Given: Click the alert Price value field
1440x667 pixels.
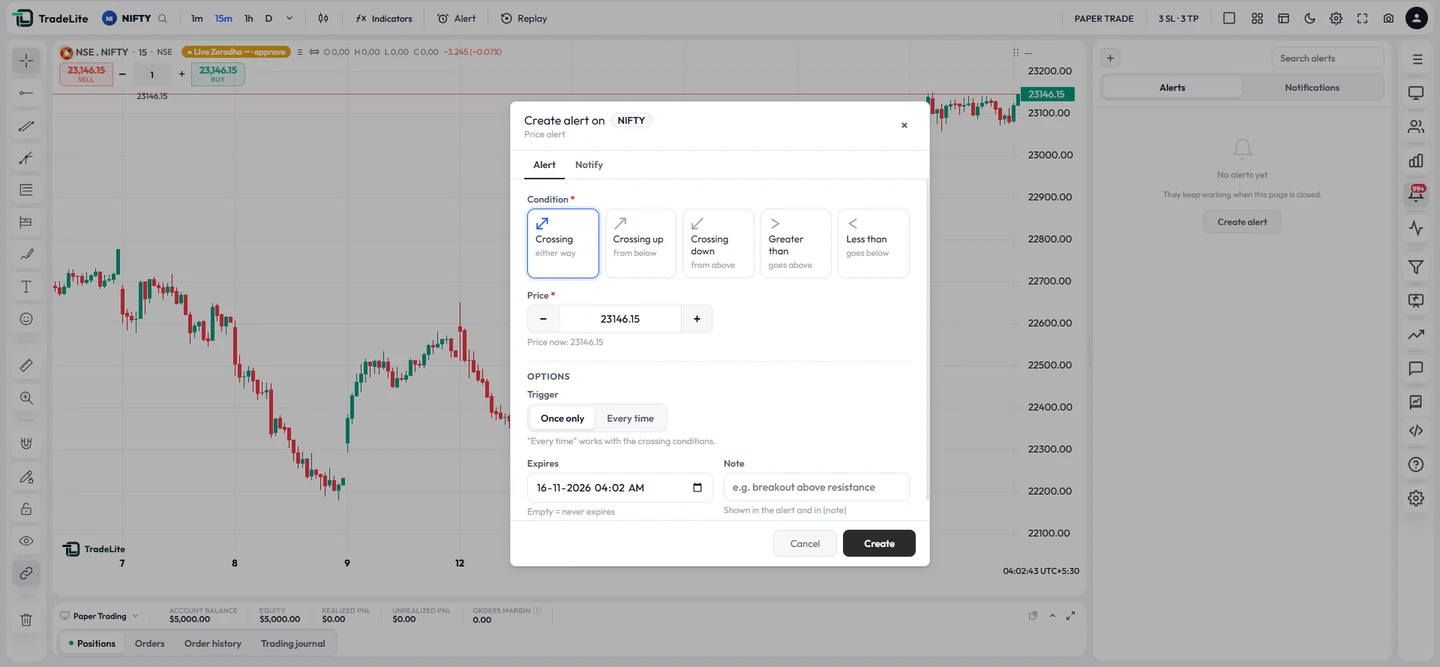Looking at the screenshot, I should 620,319.
